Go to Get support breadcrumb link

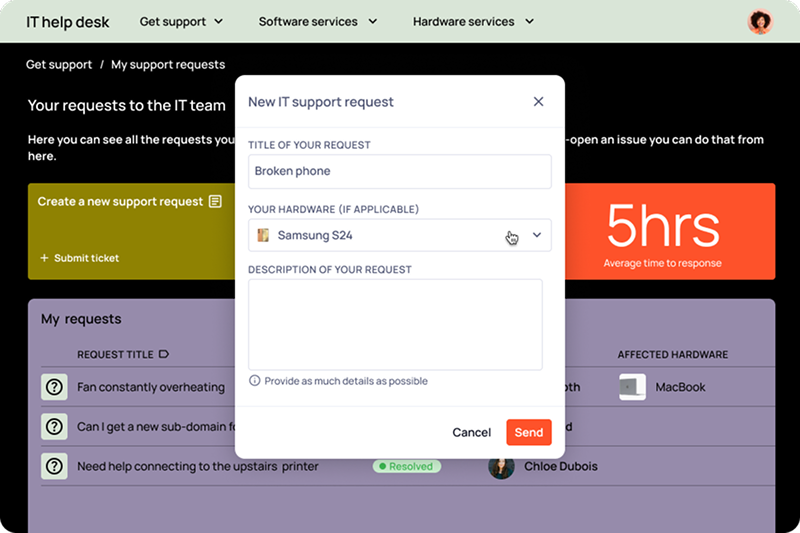click(x=59, y=65)
